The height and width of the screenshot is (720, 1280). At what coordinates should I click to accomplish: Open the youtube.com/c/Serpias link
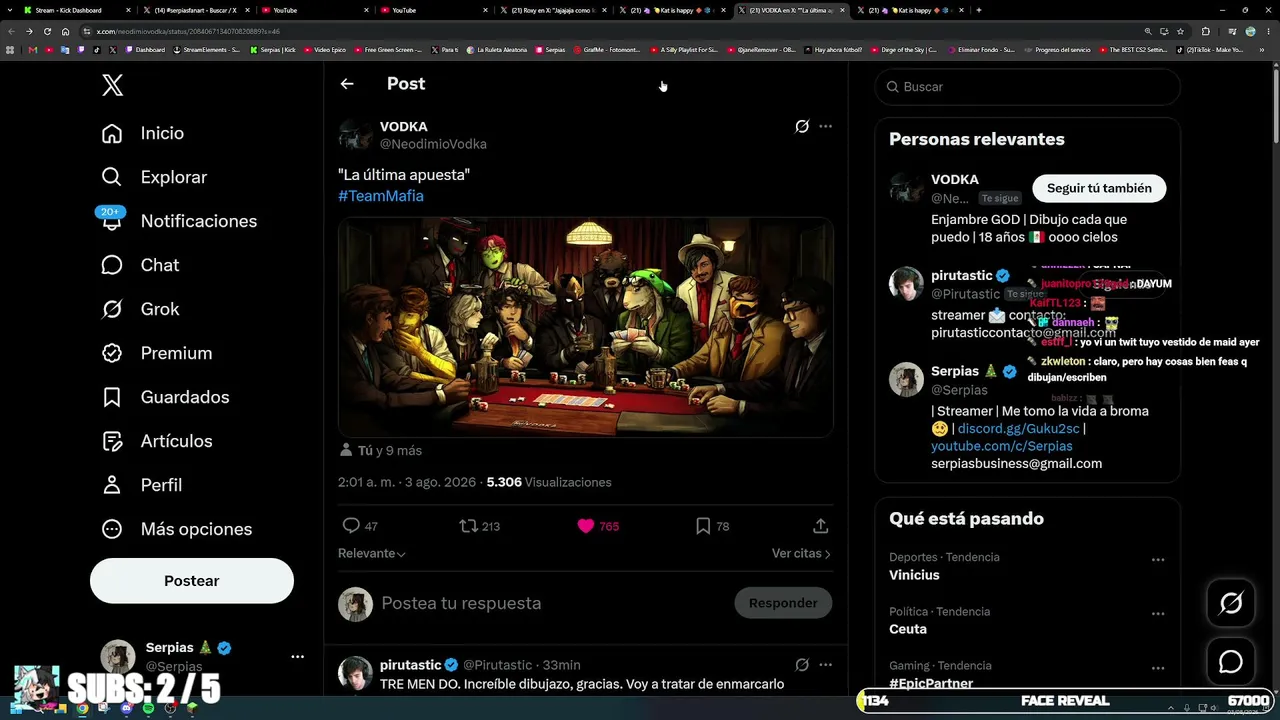(x=1002, y=446)
